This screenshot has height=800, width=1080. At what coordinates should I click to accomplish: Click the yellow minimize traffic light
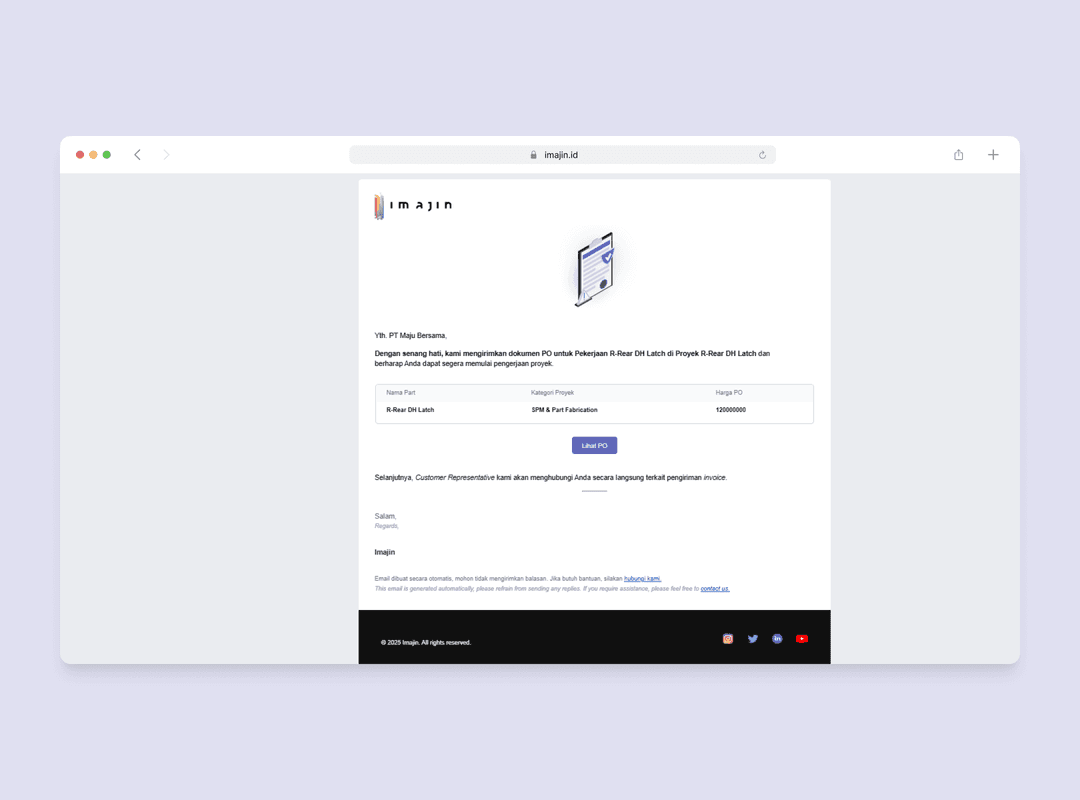pos(93,155)
